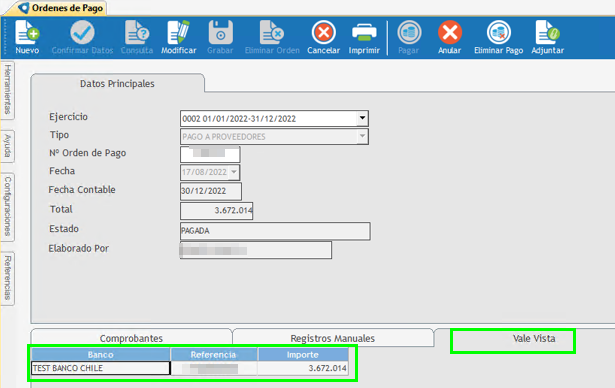Click the Confirmar Datos checkmark icon
Screen dimensions: 615x388
82,32
